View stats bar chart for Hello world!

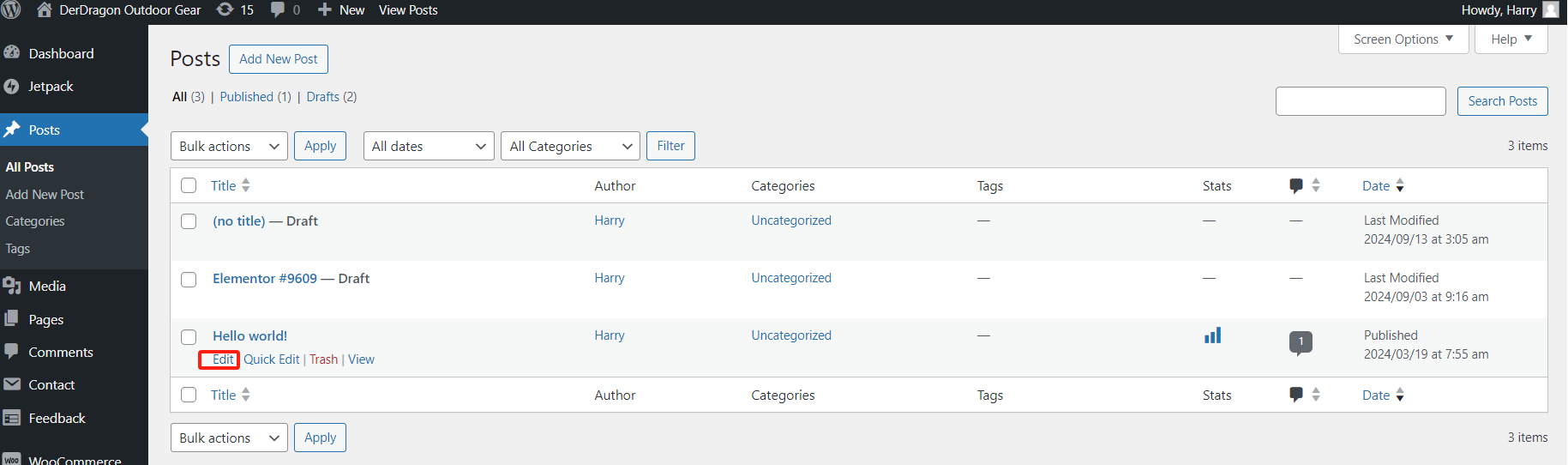(1212, 335)
